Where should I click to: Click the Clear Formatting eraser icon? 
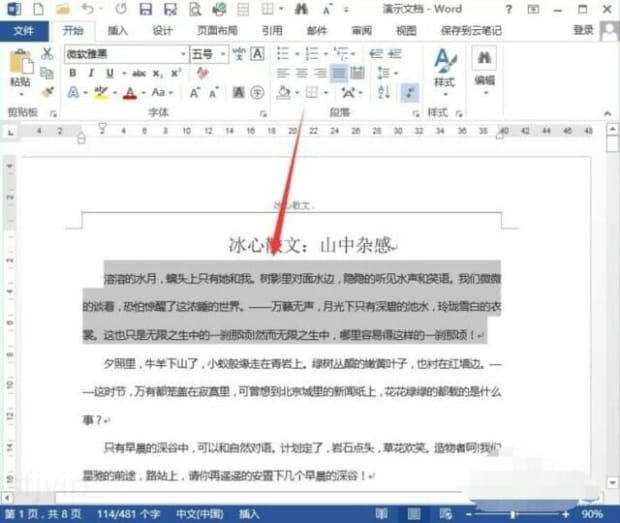coord(202,73)
